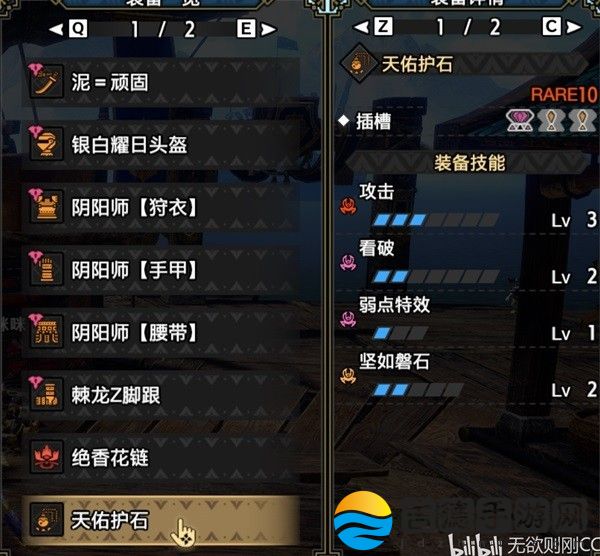Select the 阴阳师【腰带】 waist armor icon

coord(46,331)
